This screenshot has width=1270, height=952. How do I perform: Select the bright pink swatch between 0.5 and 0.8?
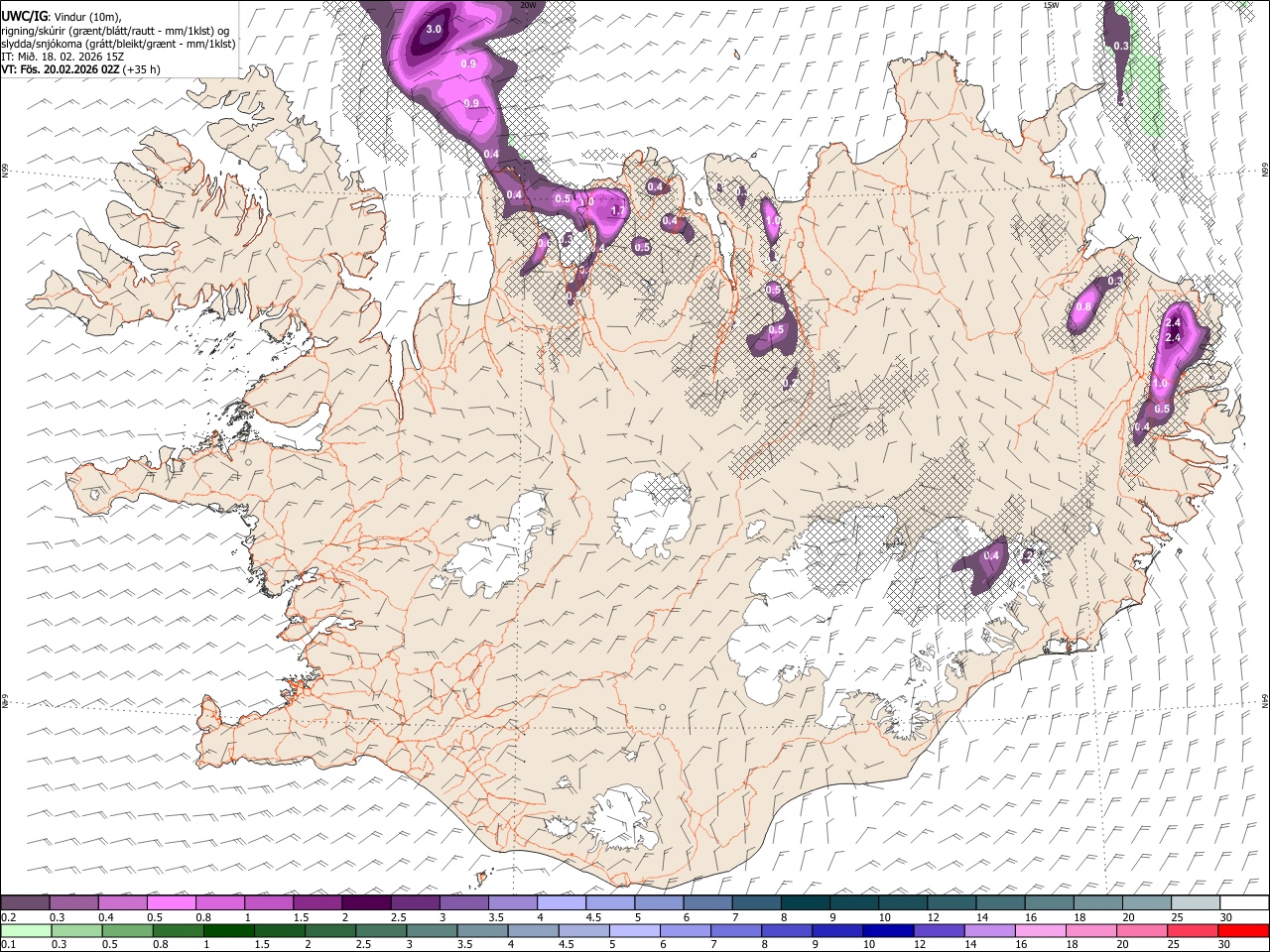coord(172,902)
